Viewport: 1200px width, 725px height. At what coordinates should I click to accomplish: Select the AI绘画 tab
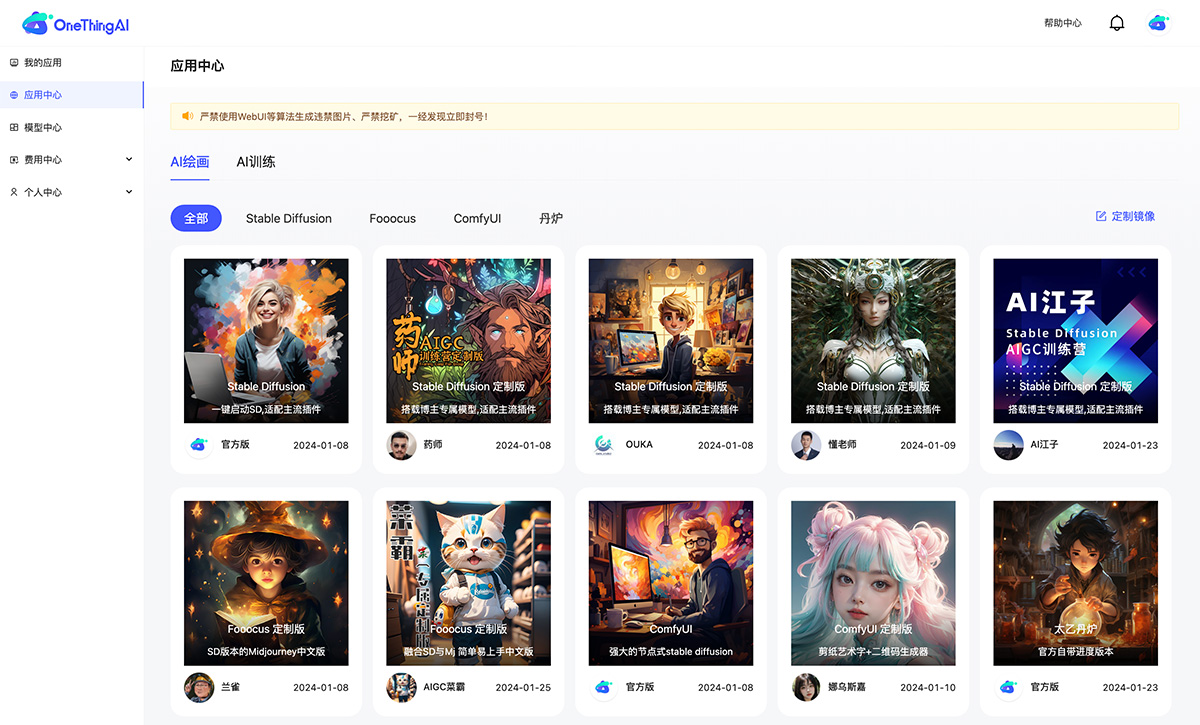click(190, 162)
